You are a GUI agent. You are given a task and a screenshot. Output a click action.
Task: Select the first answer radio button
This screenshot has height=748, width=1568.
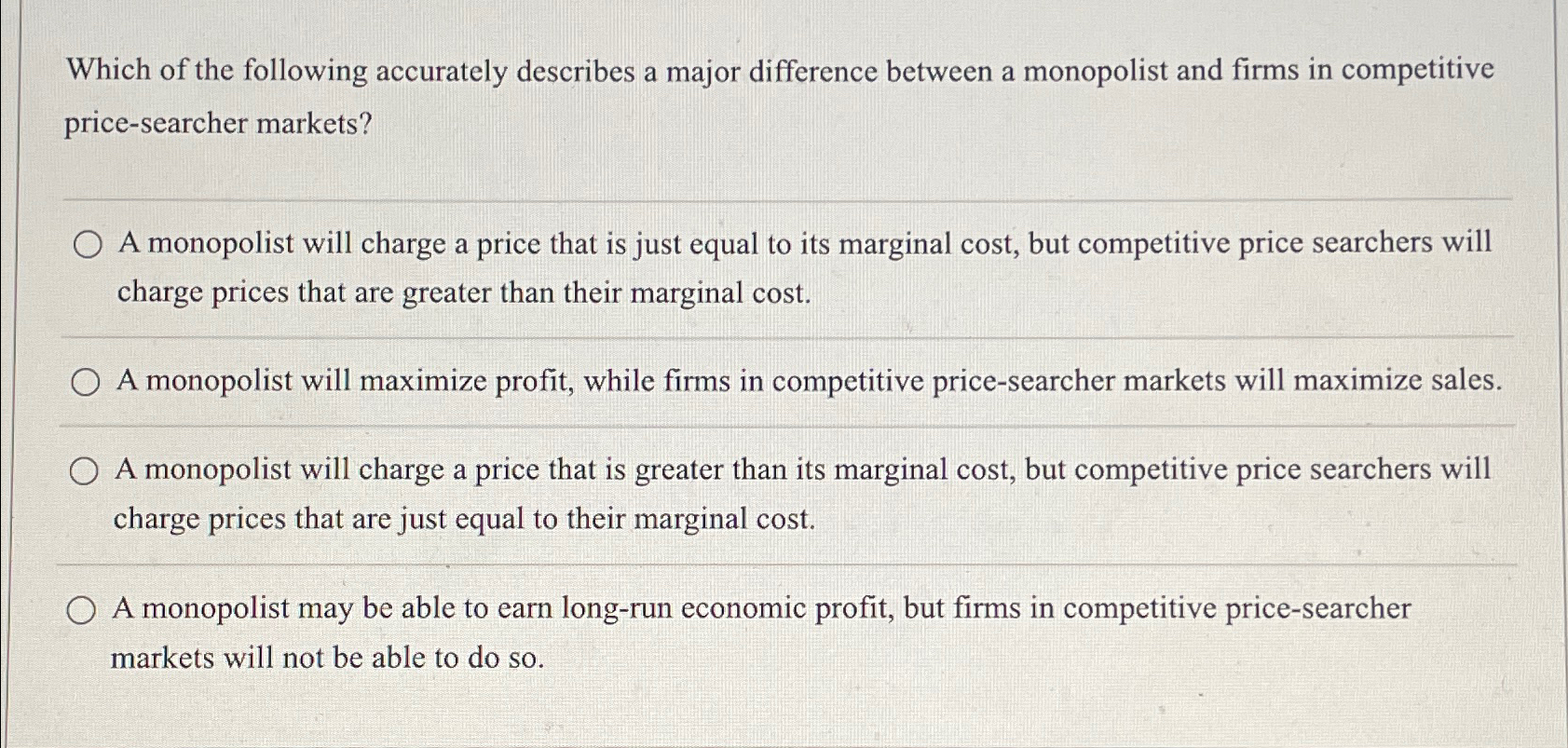coord(86,246)
